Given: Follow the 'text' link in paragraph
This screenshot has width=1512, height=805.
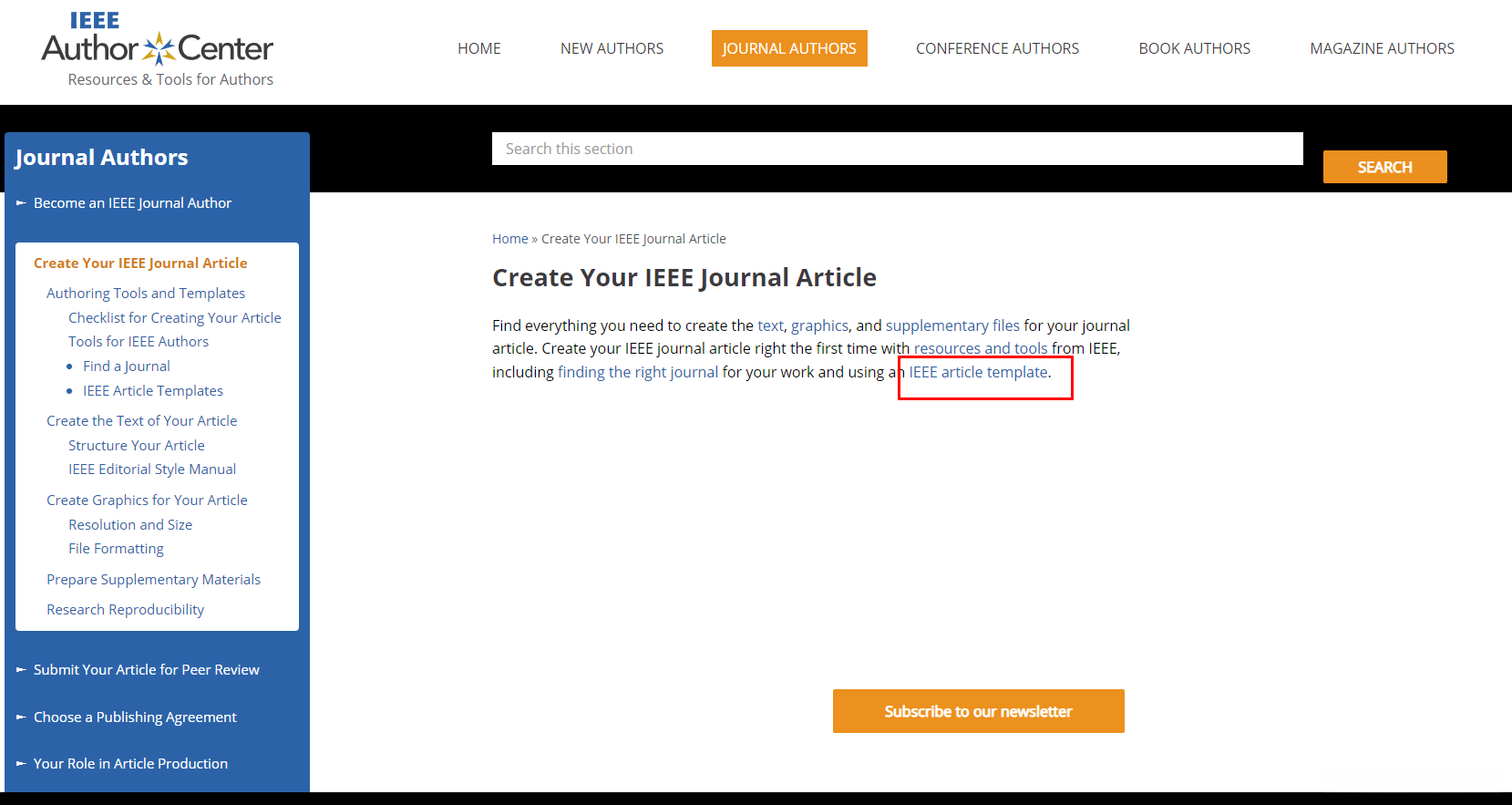Looking at the screenshot, I should pos(770,325).
